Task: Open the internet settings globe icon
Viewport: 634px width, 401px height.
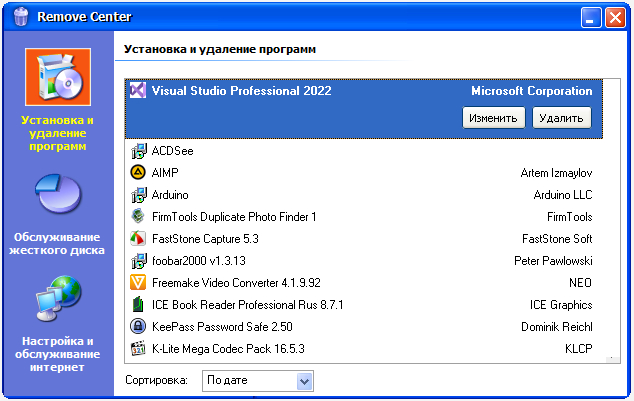Action: (58, 298)
